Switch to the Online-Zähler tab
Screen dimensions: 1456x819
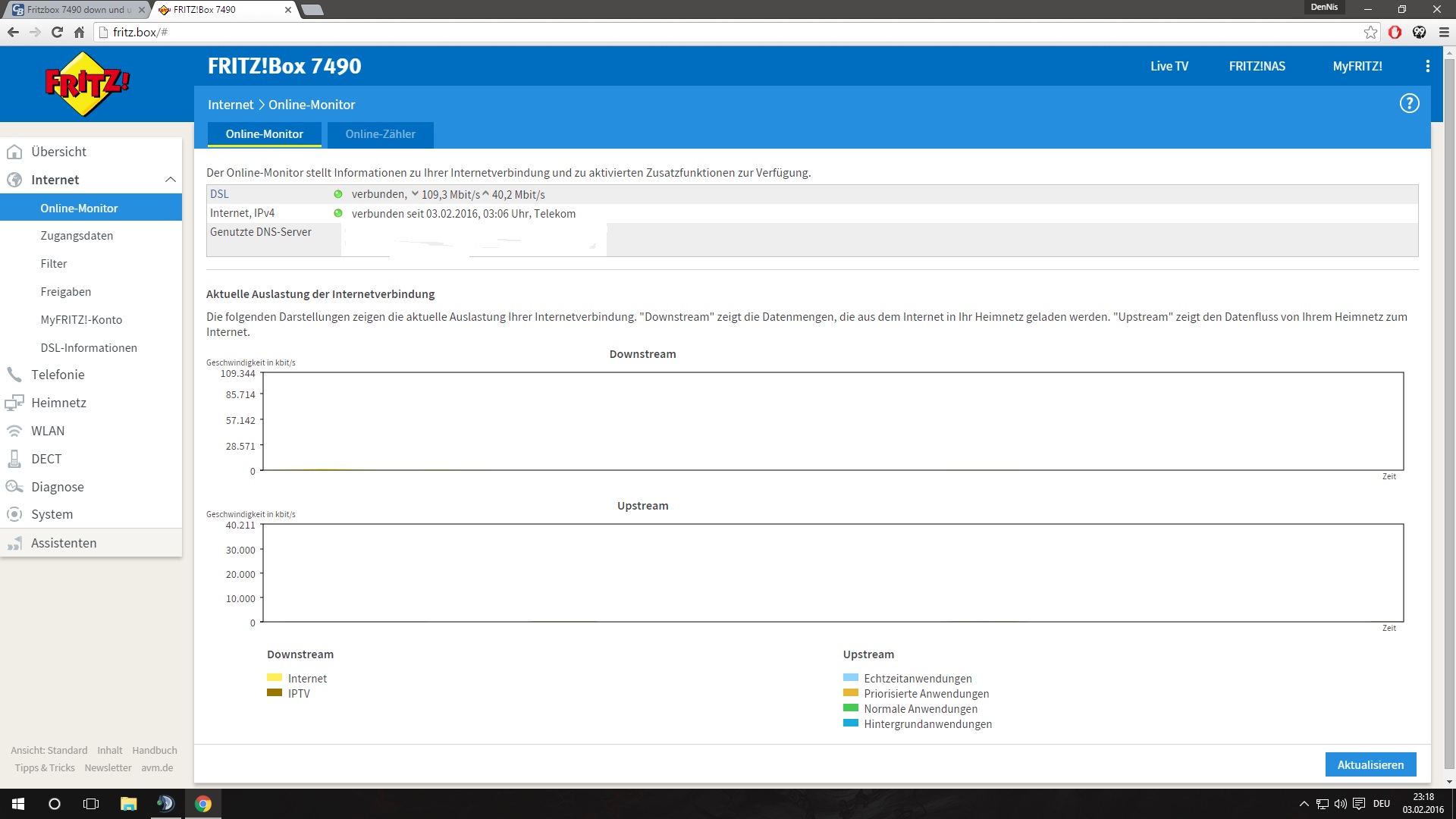click(x=380, y=134)
